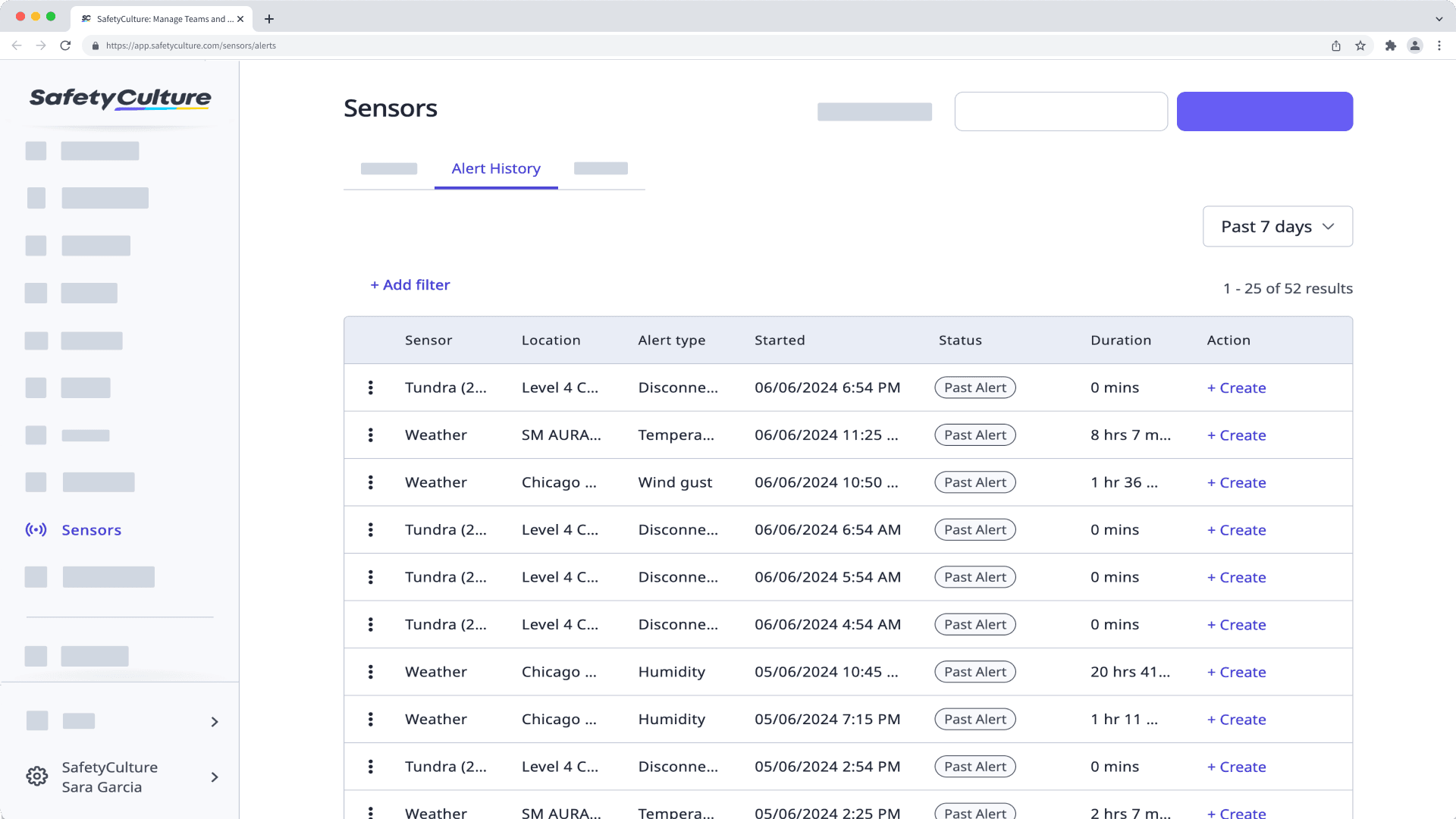Viewport: 1456px width, 819px height.
Task: Open the Past 7 days dropdown
Action: 1277,226
